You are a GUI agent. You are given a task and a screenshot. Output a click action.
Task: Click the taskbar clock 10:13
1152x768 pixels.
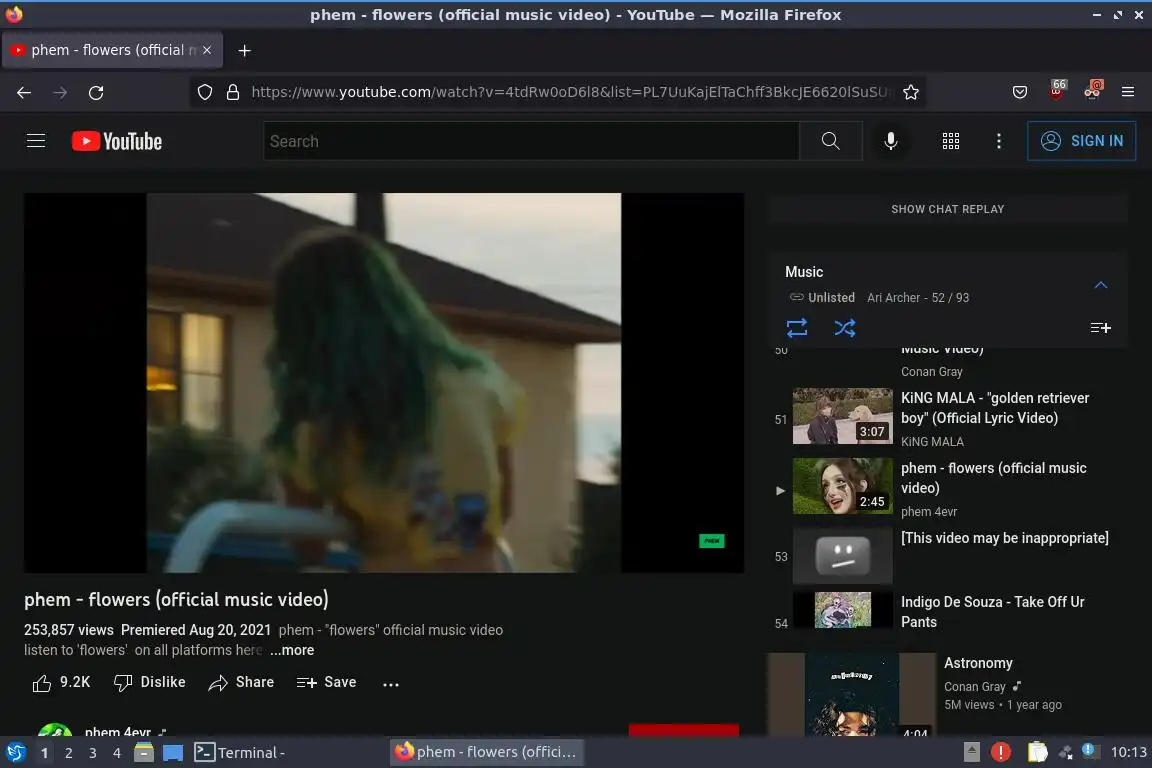point(1128,752)
